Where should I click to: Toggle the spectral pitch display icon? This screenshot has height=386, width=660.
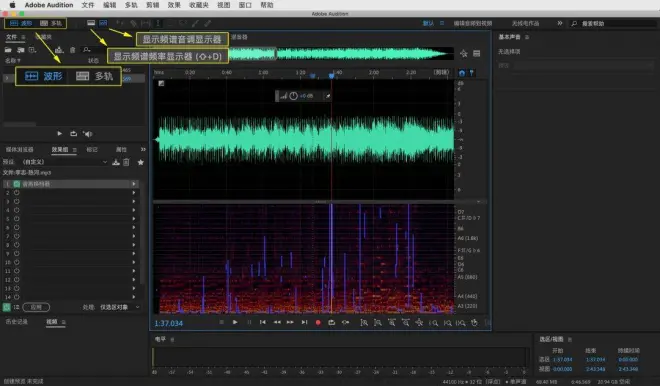(x=103, y=23)
